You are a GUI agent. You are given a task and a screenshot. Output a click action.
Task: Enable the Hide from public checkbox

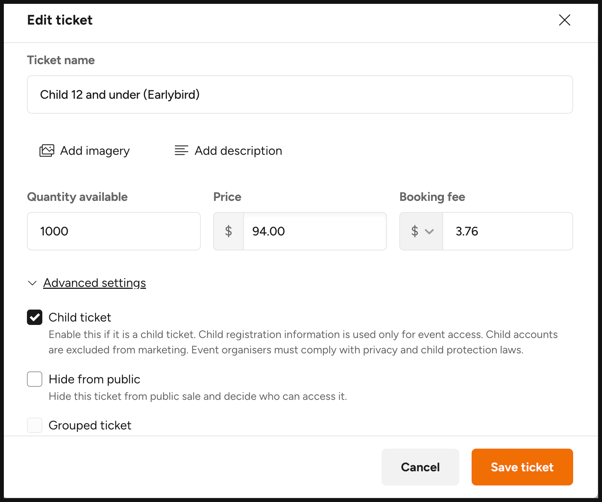35,379
